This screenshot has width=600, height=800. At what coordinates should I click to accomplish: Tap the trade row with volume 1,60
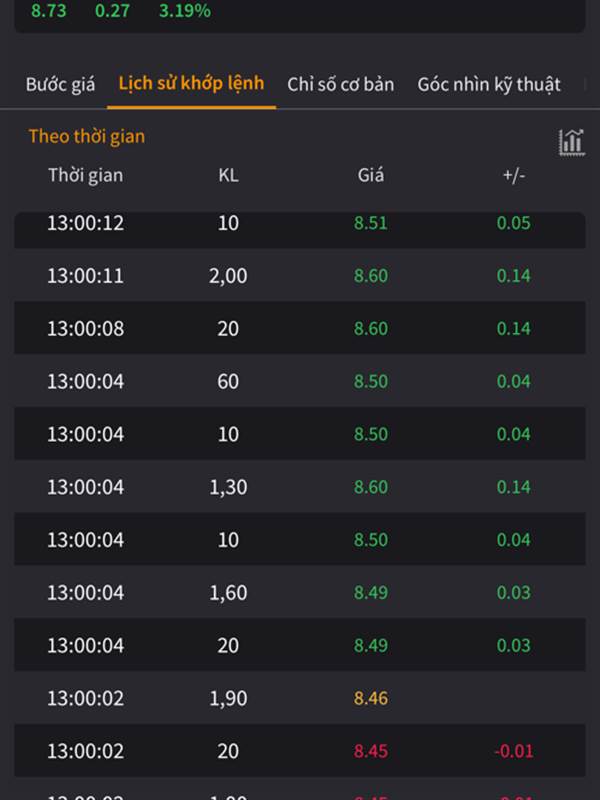point(299,592)
